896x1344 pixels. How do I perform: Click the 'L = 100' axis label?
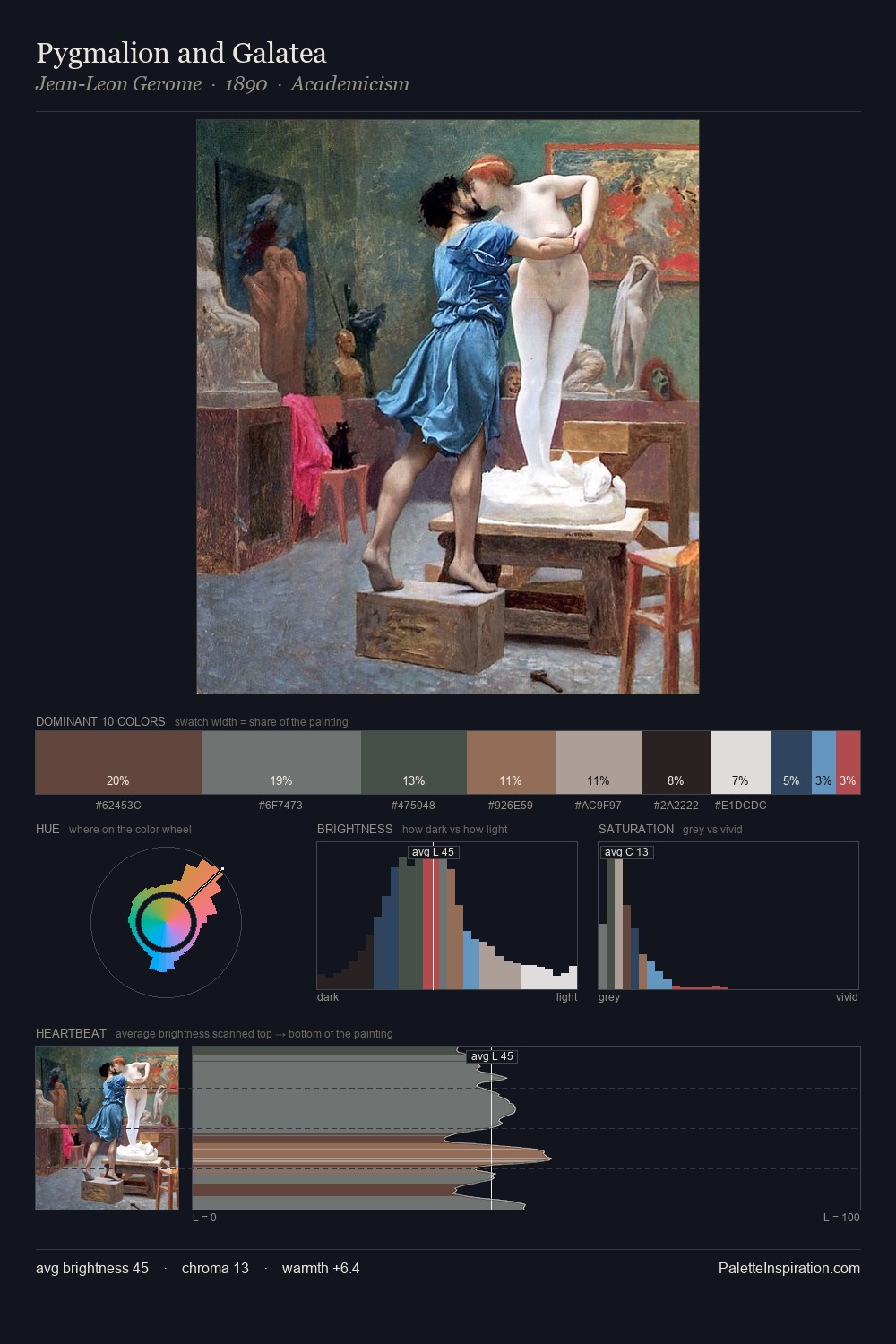pyautogui.click(x=841, y=1218)
